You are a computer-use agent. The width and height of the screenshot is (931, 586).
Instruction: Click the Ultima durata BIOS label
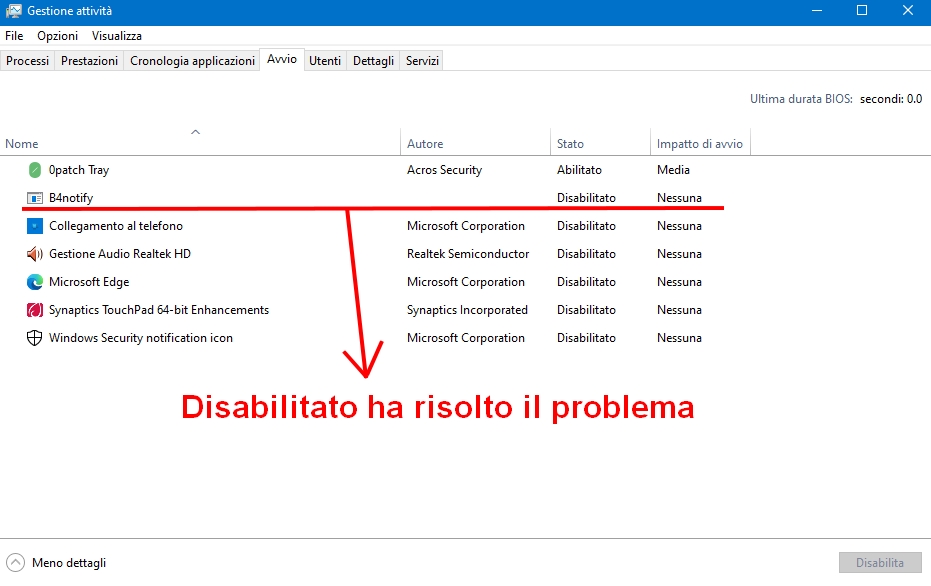[x=801, y=99]
